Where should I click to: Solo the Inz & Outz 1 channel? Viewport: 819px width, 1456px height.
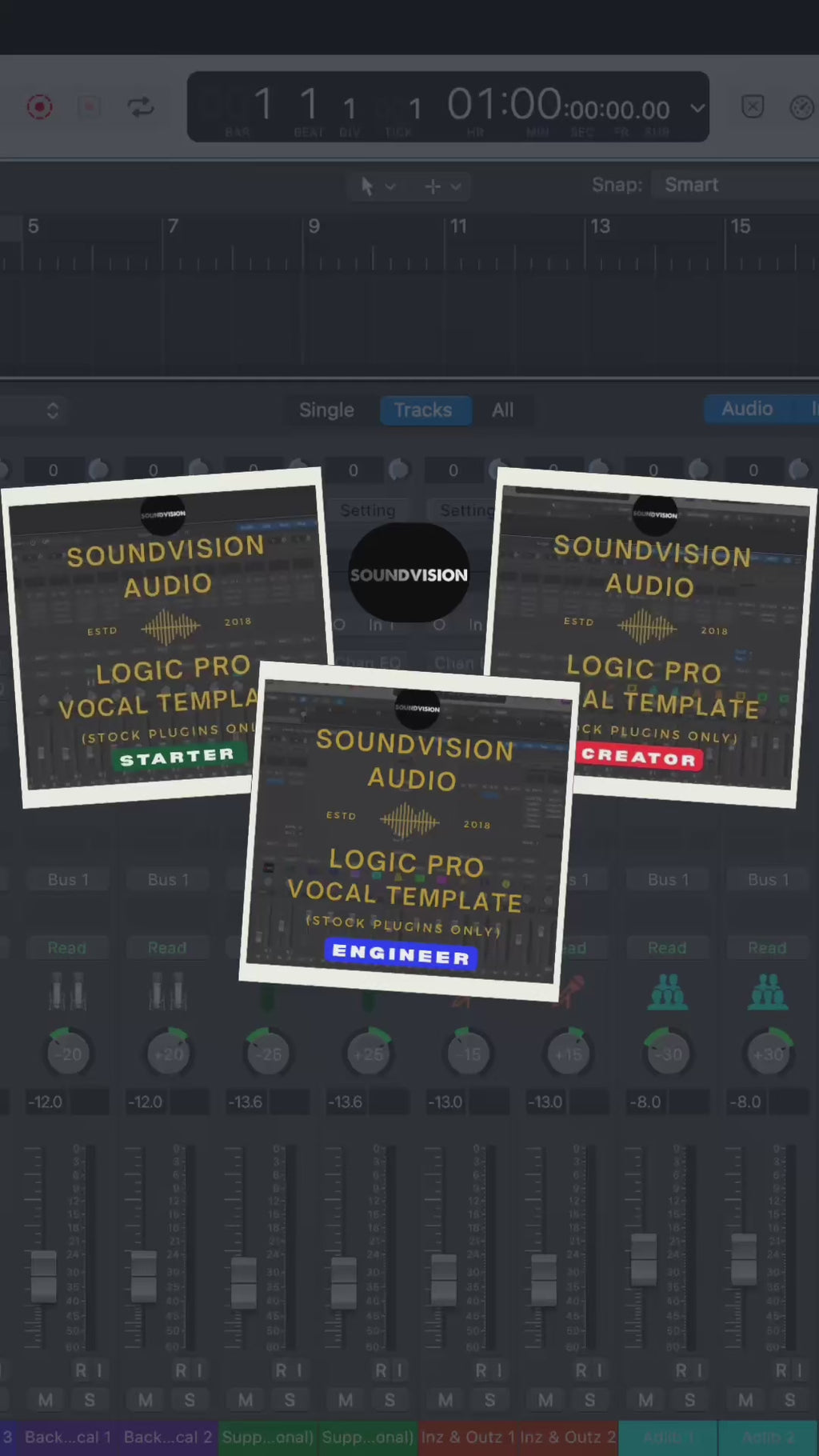point(489,1400)
